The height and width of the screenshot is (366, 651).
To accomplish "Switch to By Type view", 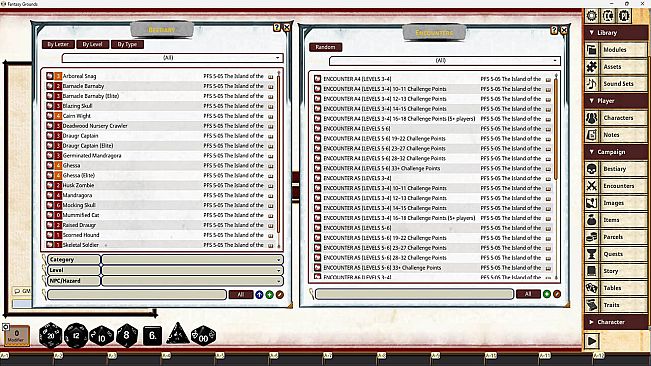I will click(x=127, y=44).
